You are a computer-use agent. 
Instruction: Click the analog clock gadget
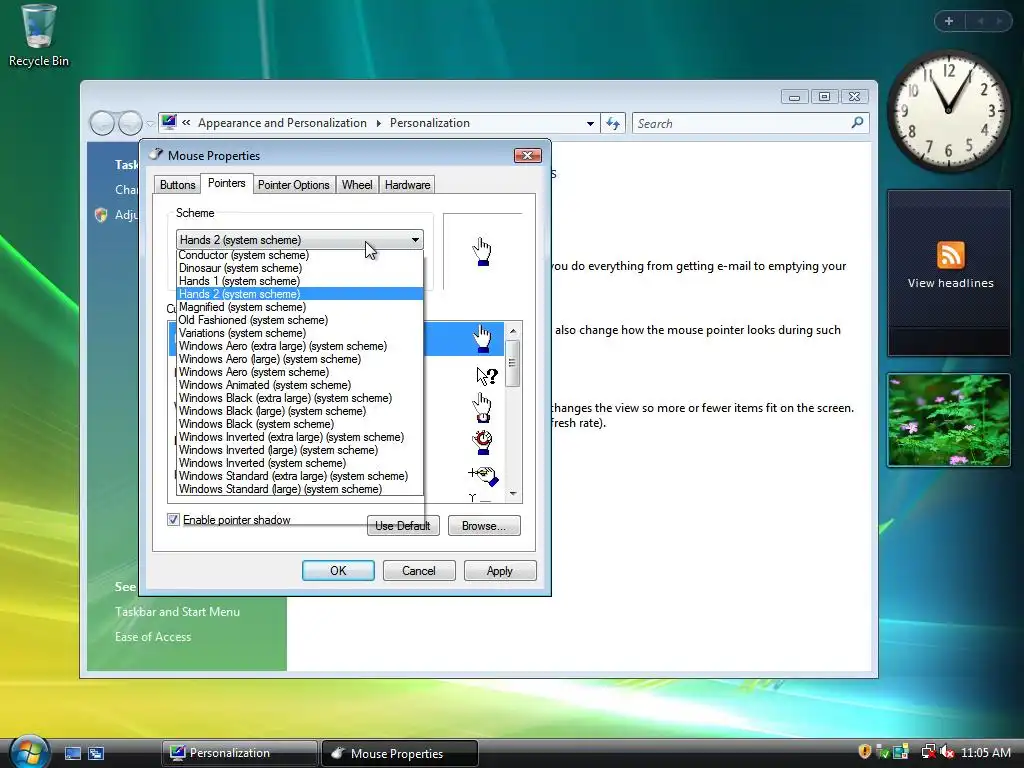point(948,111)
